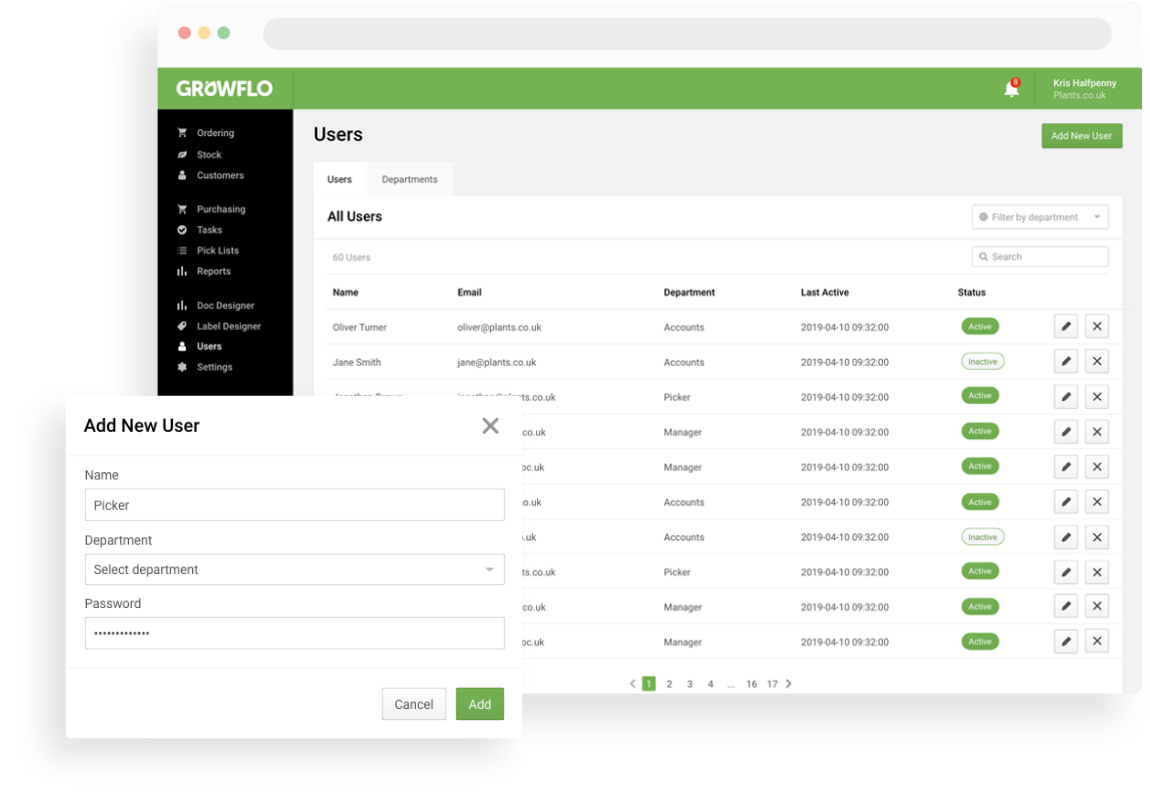The height and width of the screenshot is (805, 1150).
Task: Edit Oliver Turner with the pencil icon
Action: (1066, 326)
